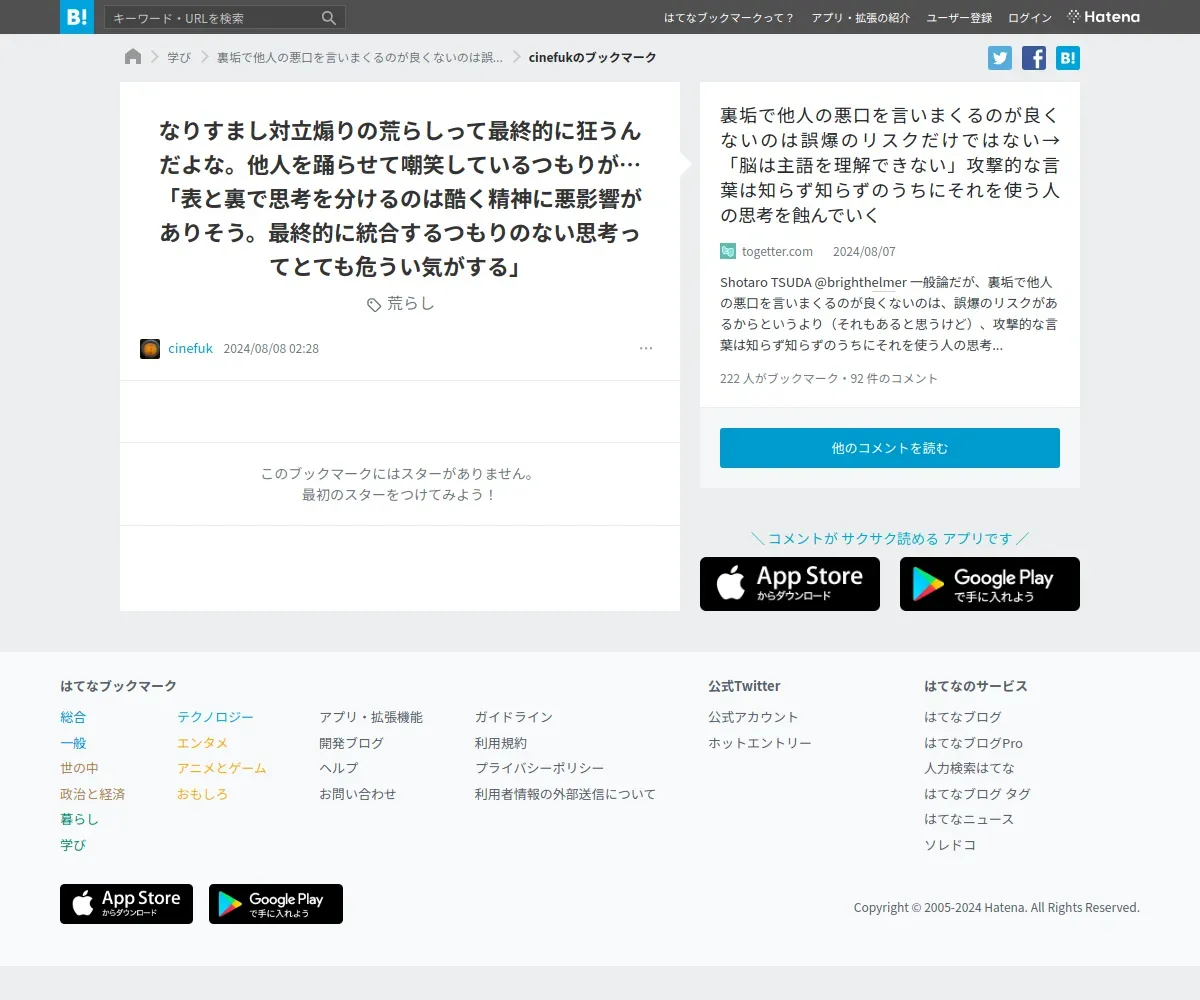Click the footer Google Play badge
The width and height of the screenshot is (1200, 1000).
point(276,904)
